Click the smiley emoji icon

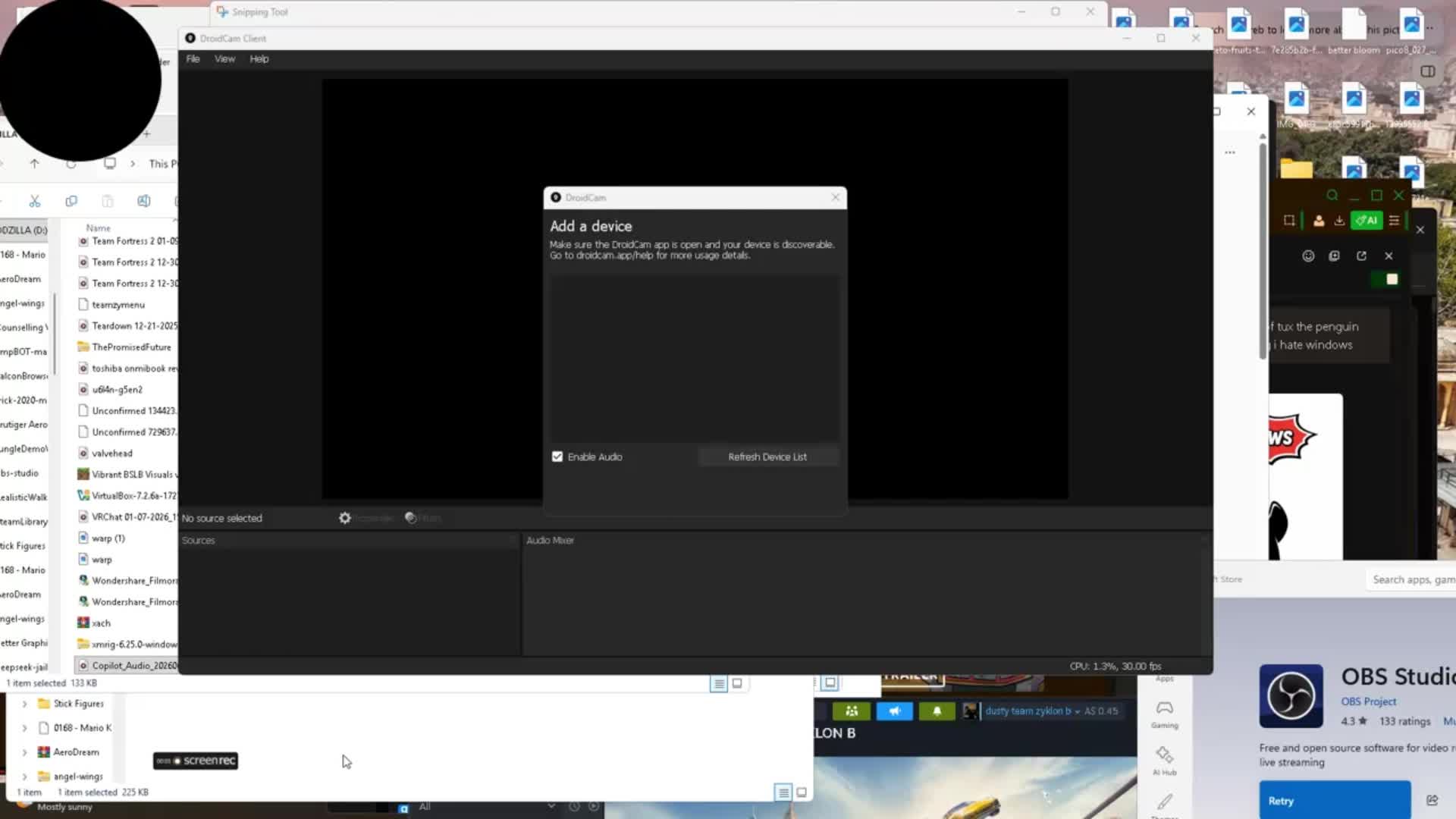[1308, 256]
